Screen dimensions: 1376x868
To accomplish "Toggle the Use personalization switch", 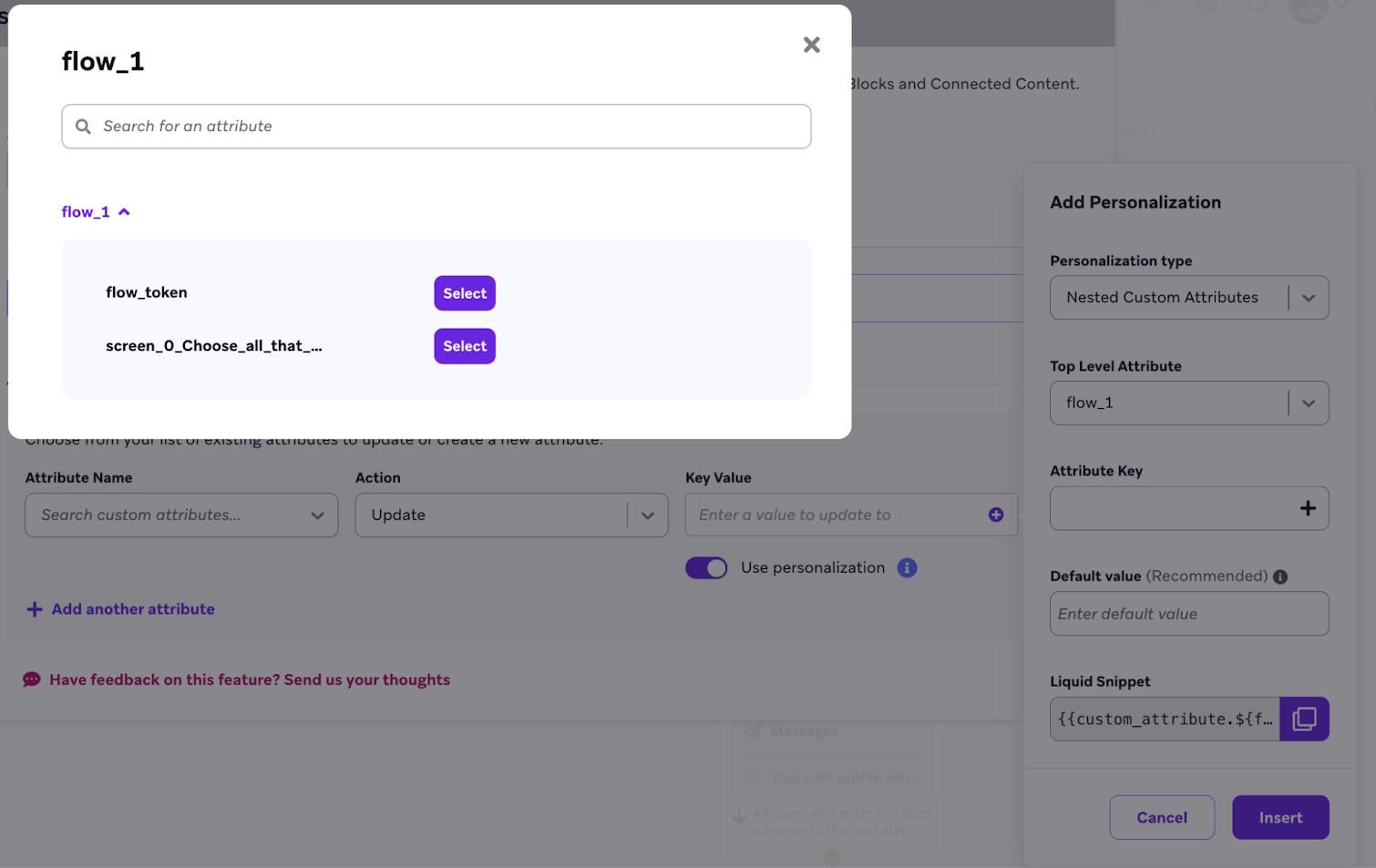I will click(x=706, y=567).
